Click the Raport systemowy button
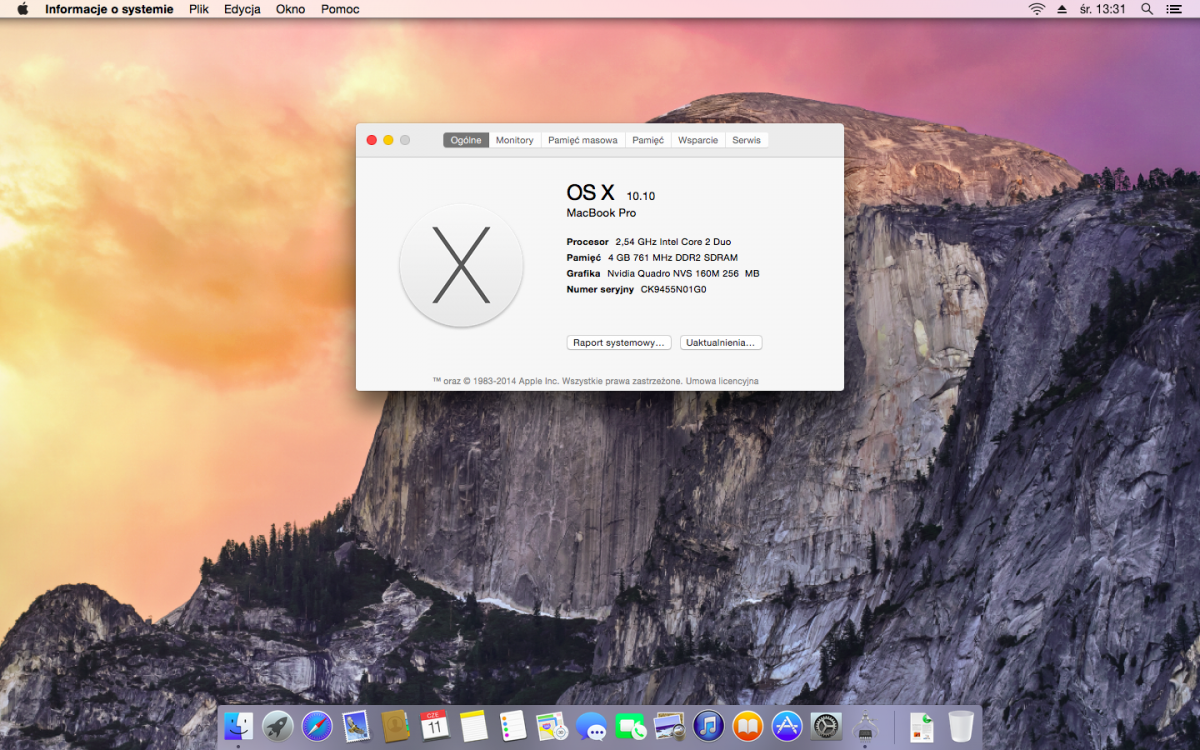Image resolution: width=1200 pixels, height=750 pixels. 618,342
